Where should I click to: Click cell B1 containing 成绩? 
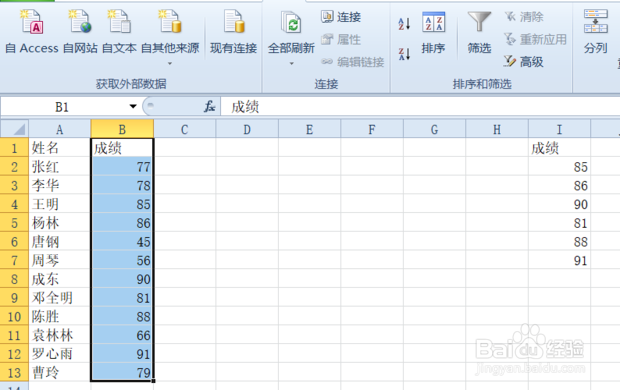122,148
